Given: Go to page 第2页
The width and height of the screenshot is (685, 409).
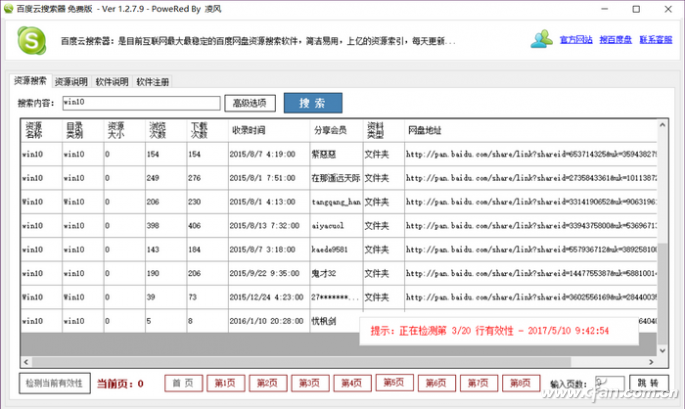Looking at the screenshot, I should click(268, 383).
